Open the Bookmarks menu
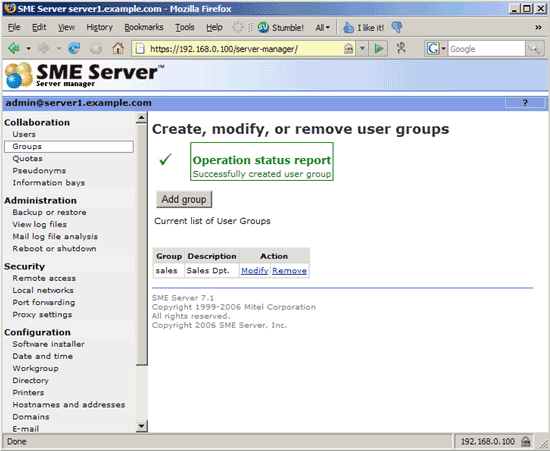Image resolution: width=550 pixels, height=451 pixels. tap(144, 27)
